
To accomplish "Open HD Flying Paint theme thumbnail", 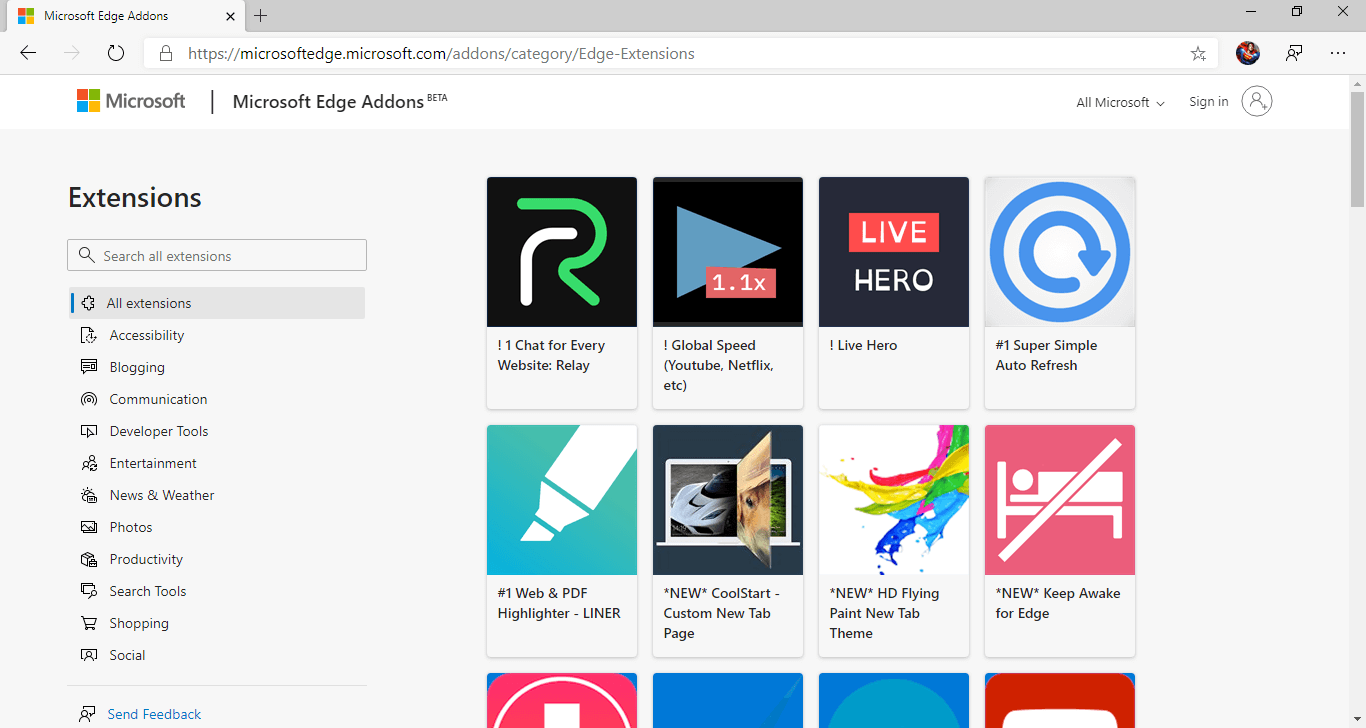I will 894,500.
